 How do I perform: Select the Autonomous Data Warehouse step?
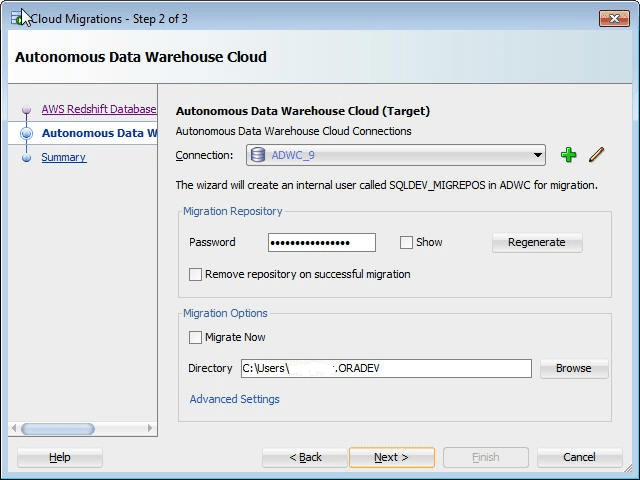coord(100,133)
